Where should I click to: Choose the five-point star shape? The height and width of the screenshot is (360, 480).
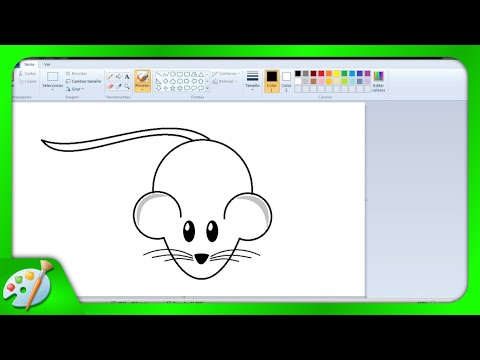pyautogui.click(x=173, y=88)
